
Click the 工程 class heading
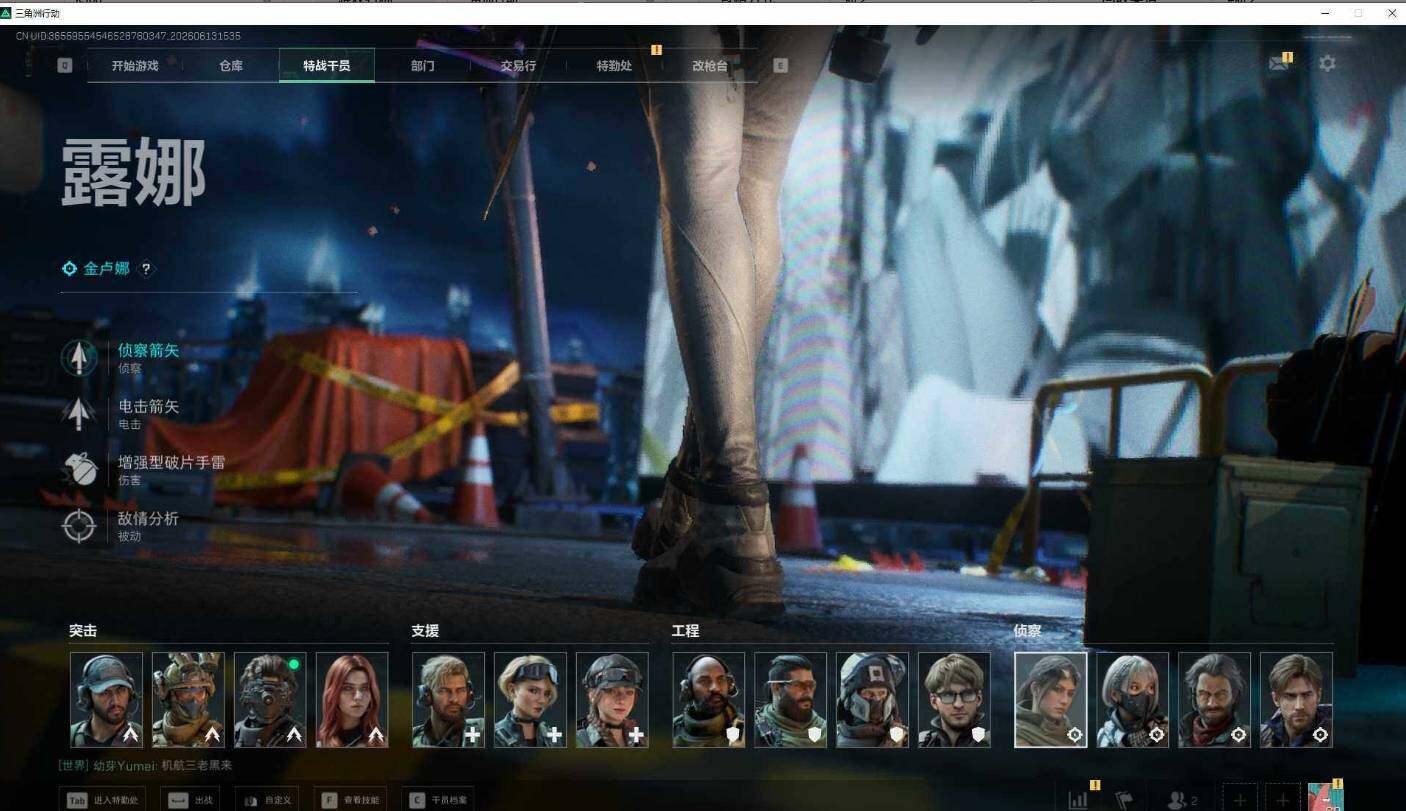click(685, 631)
